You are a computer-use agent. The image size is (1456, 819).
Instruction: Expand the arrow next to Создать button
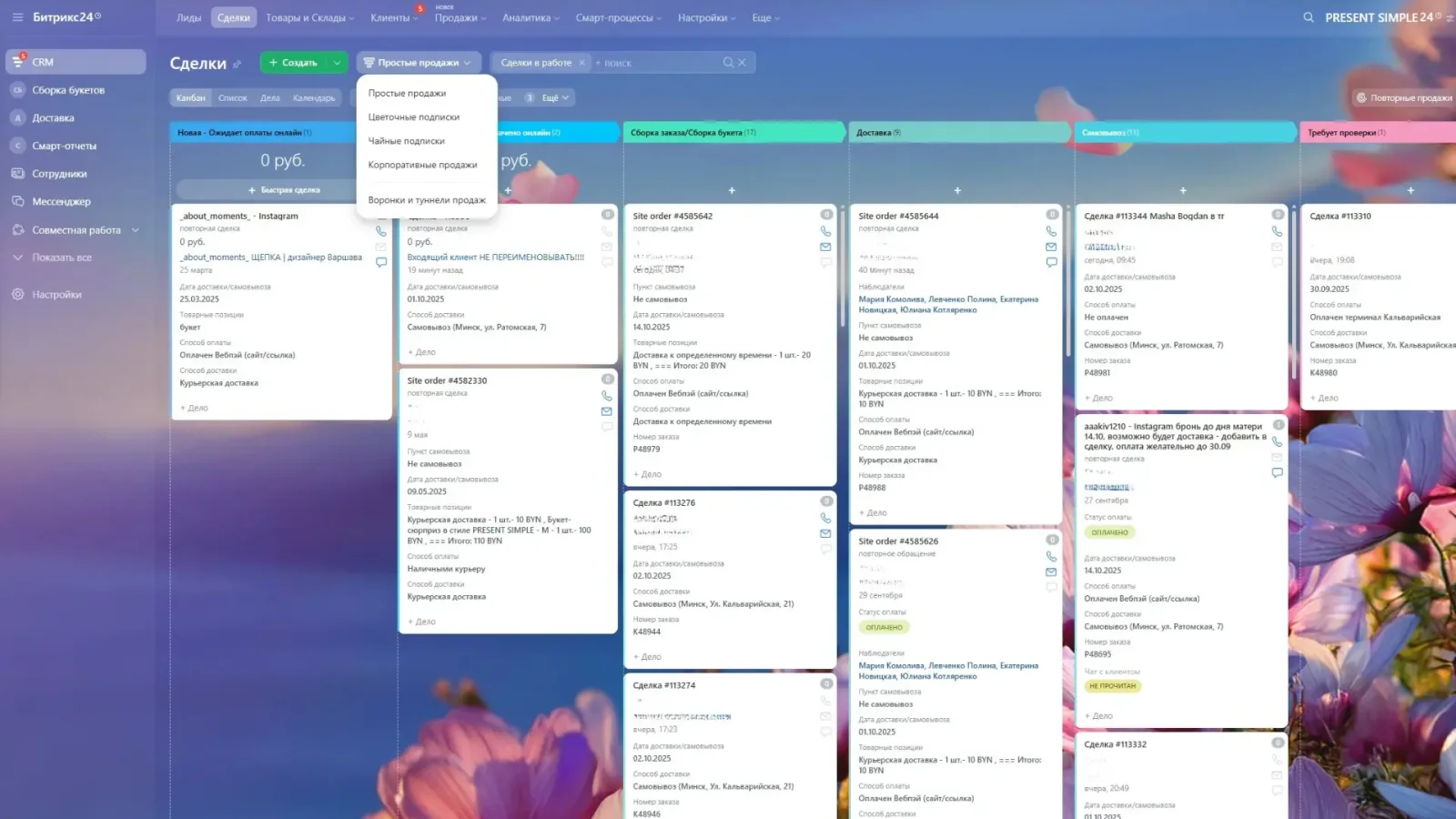[x=337, y=63]
